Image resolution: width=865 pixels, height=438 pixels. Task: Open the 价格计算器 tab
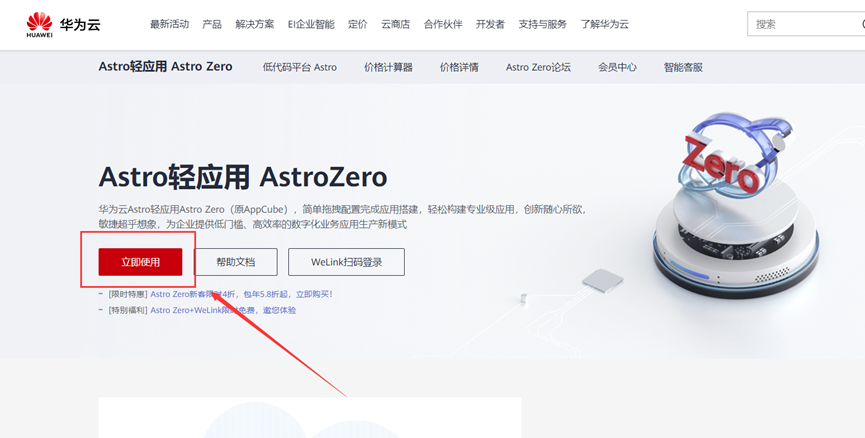pyautogui.click(x=388, y=67)
